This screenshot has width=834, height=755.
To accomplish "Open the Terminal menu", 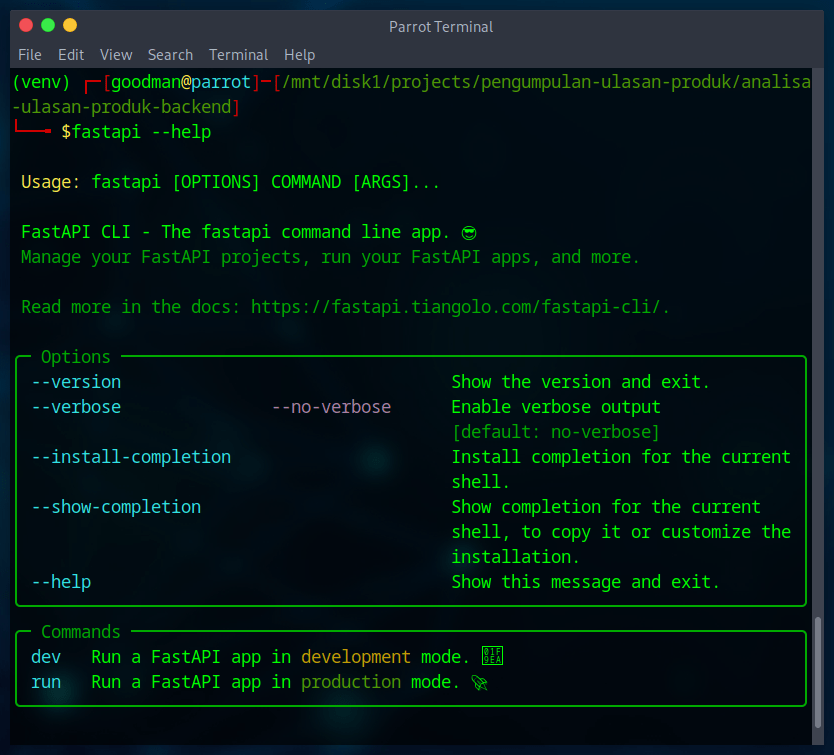I will pyautogui.click(x=238, y=55).
